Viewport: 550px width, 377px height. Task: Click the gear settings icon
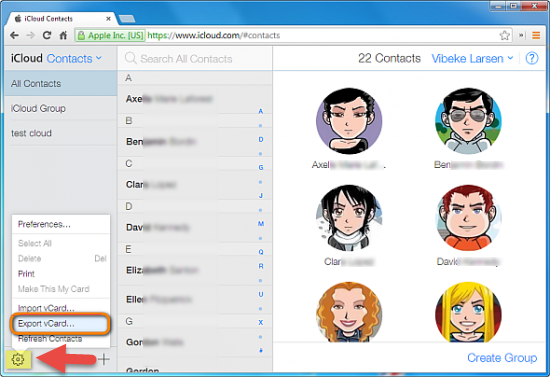(18, 359)
